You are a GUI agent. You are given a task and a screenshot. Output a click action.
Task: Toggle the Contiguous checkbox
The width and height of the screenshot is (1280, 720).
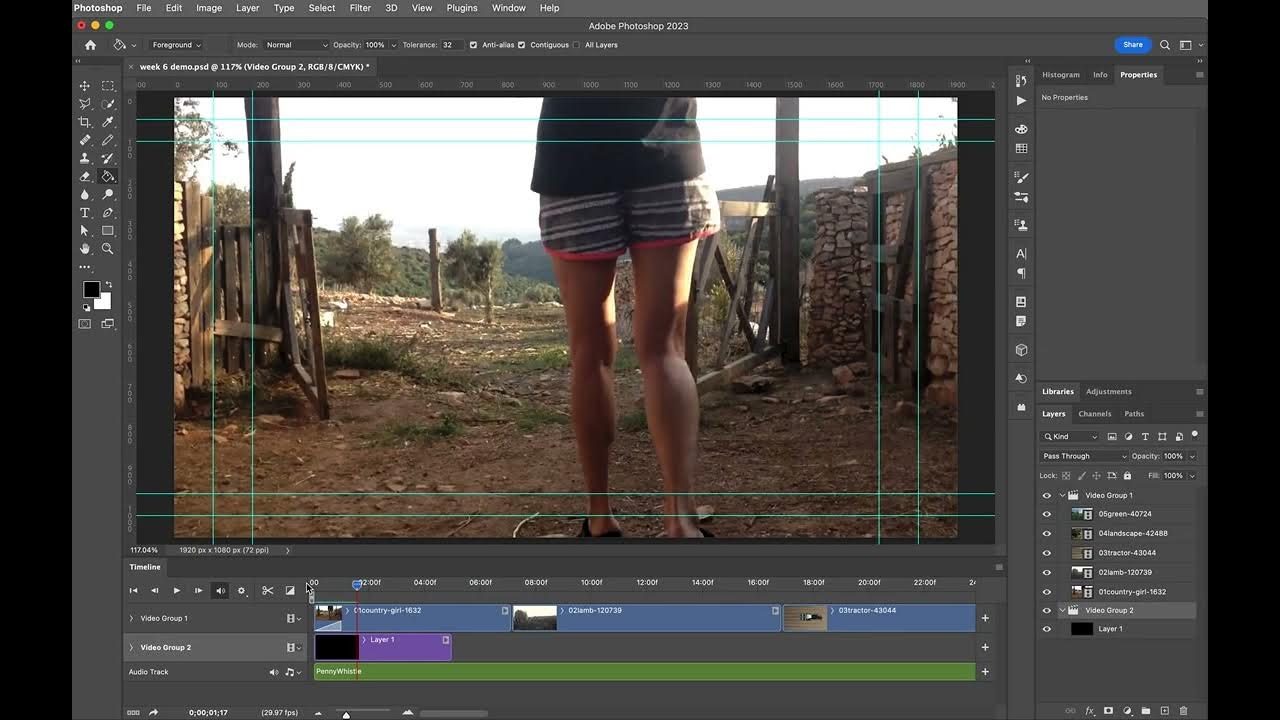point(521,45)
